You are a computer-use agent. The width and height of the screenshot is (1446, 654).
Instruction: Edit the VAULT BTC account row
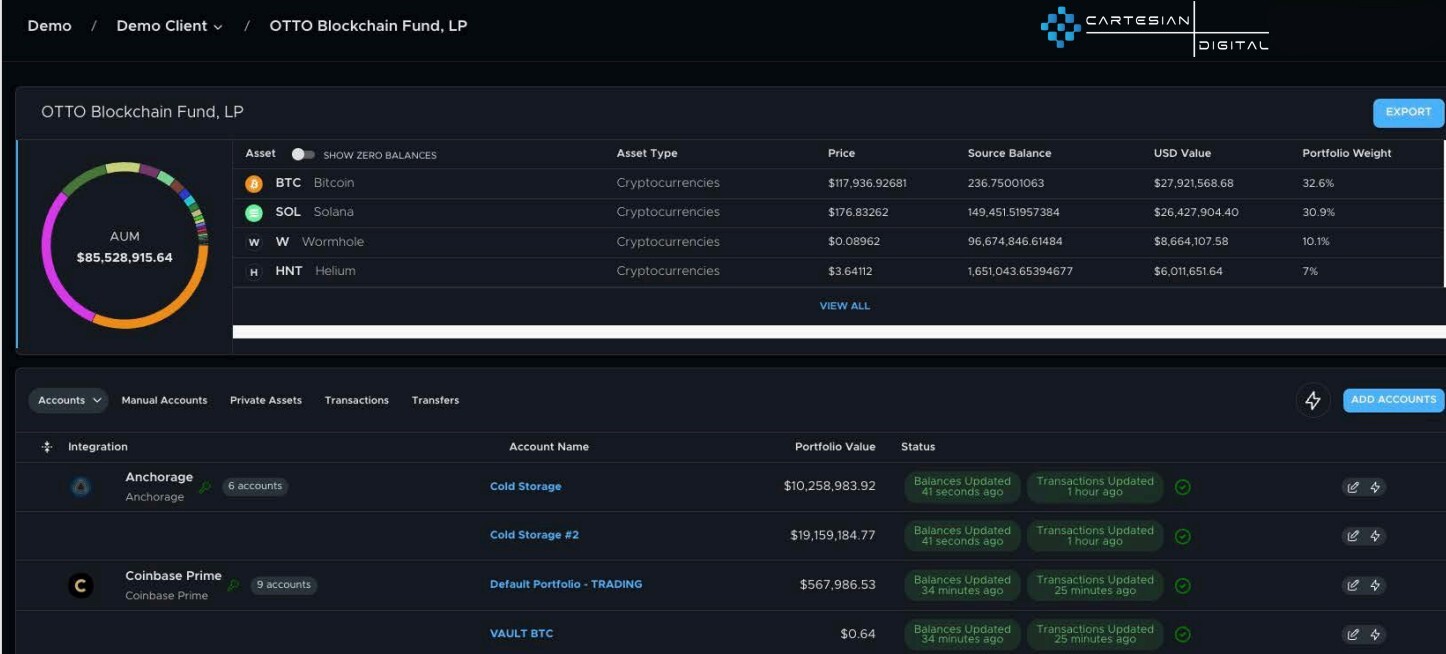1353,634
